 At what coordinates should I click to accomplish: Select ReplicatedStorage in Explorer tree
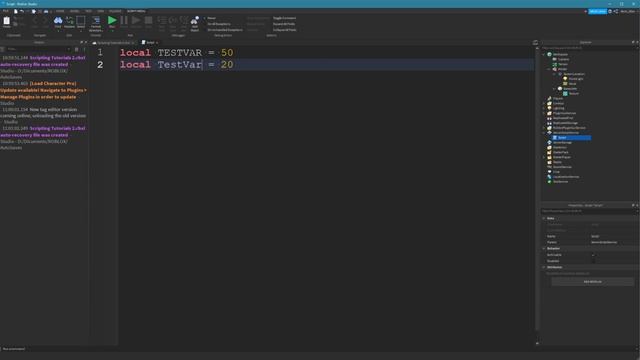pyautogui.click(x=565, y=123)
